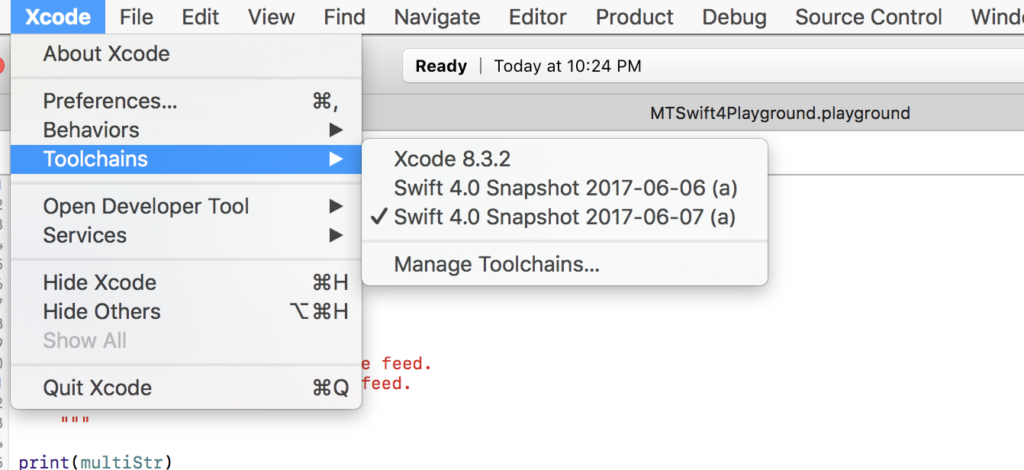
Task: Open the Find menu
Action: [344, 17]
